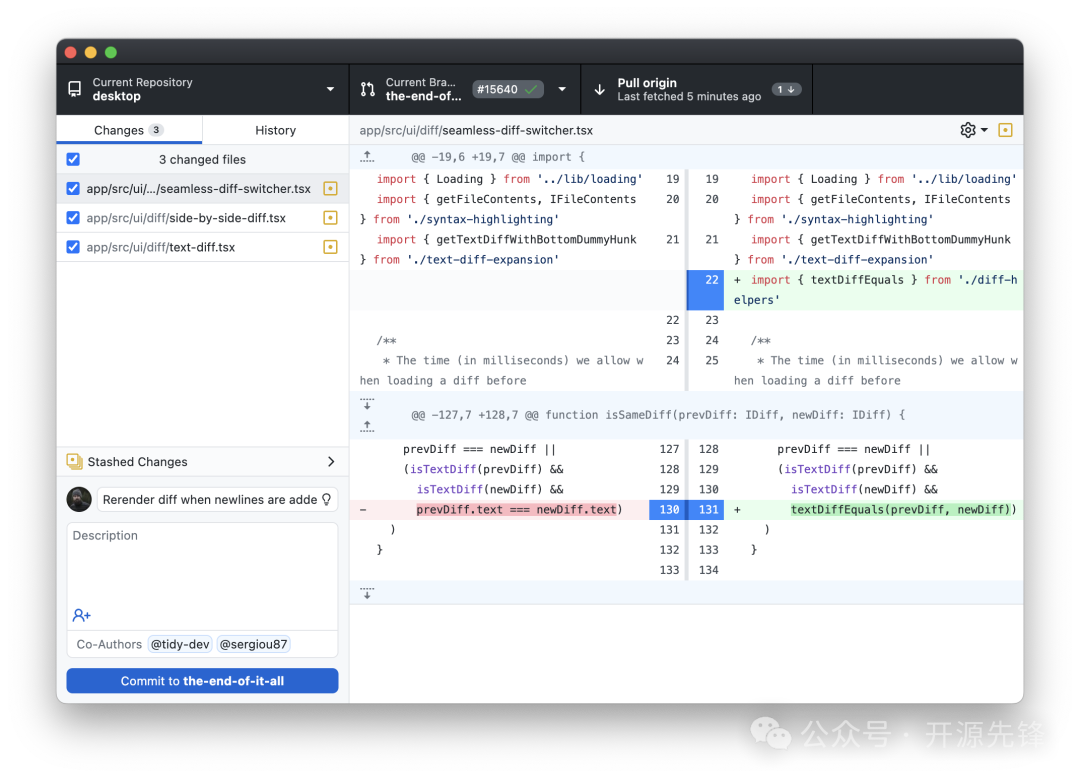This screenshot has width=1080, height=778.
Task: Click modified icon for text-diff.tsx
Action: (x=331, y=247)
